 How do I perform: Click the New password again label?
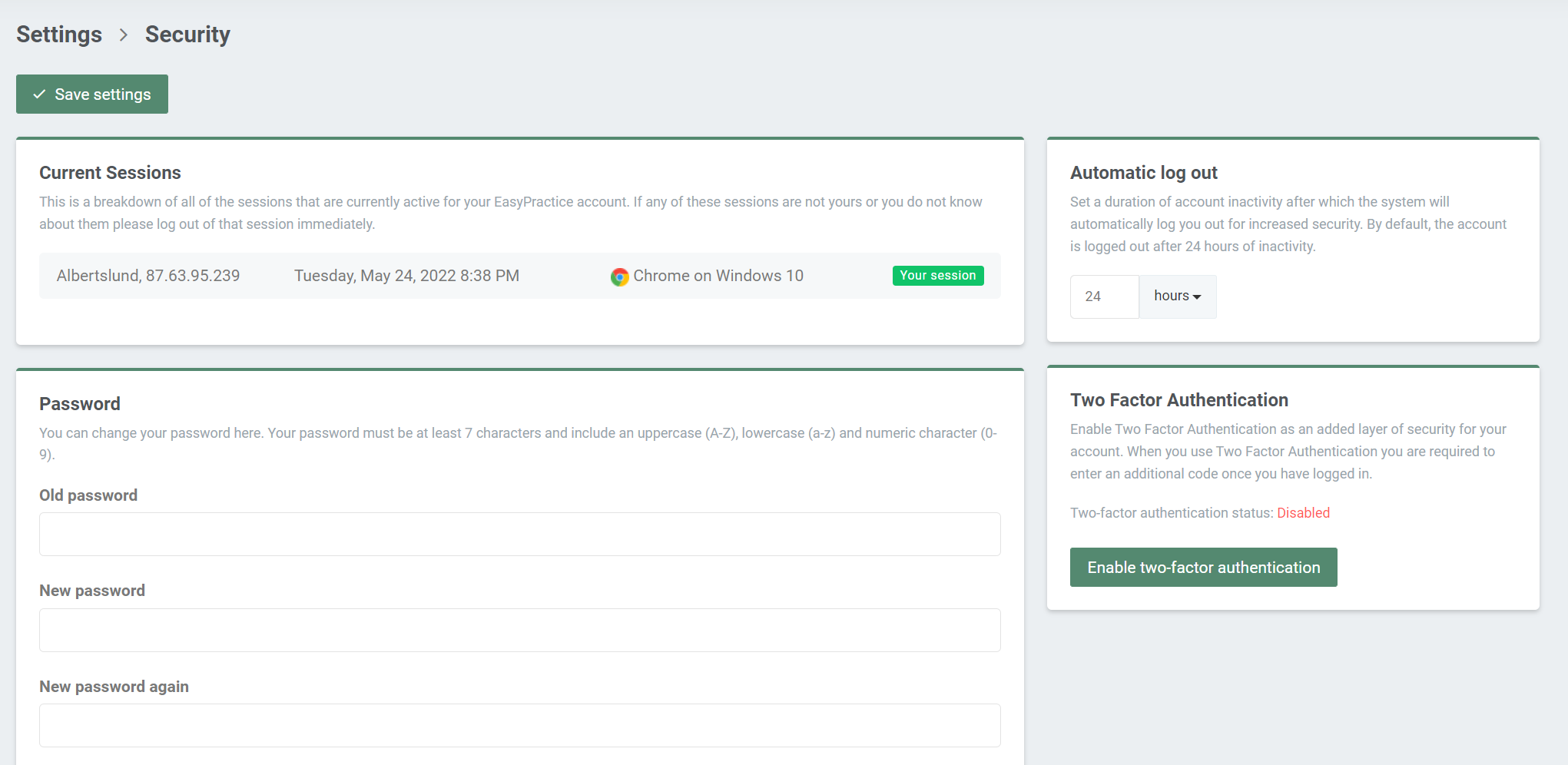[x=114, y=687]
